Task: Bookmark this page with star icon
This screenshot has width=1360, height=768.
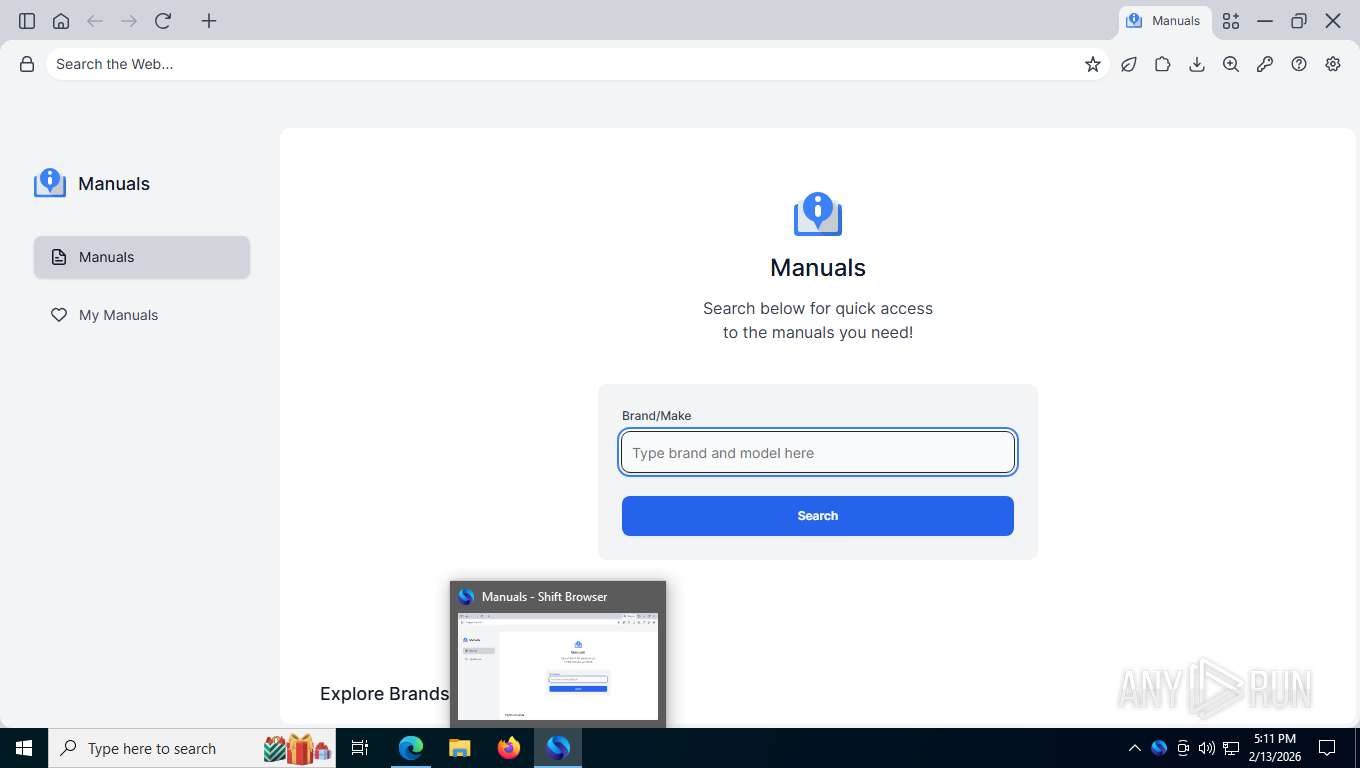Action: click(1093, 64)
